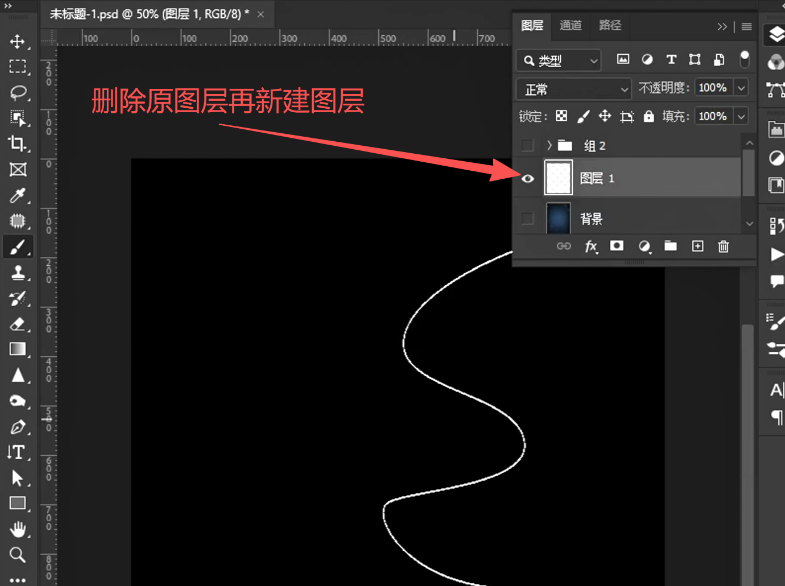Viewport: 785px width, 586px height.
Task: Collapse panels with double-arrow icon
Action: 722,27
